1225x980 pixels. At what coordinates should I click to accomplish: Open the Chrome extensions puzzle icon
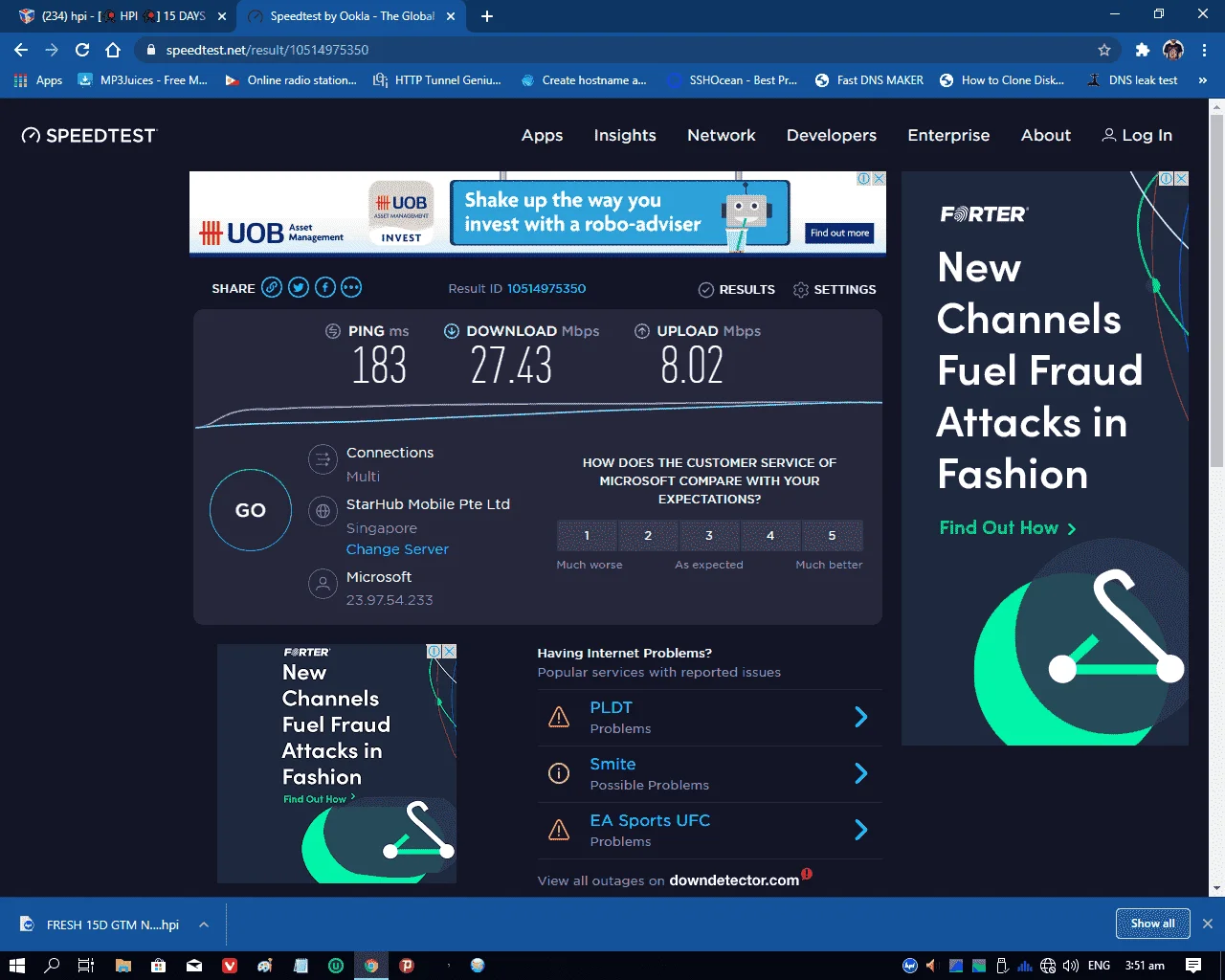[1142, 50]
